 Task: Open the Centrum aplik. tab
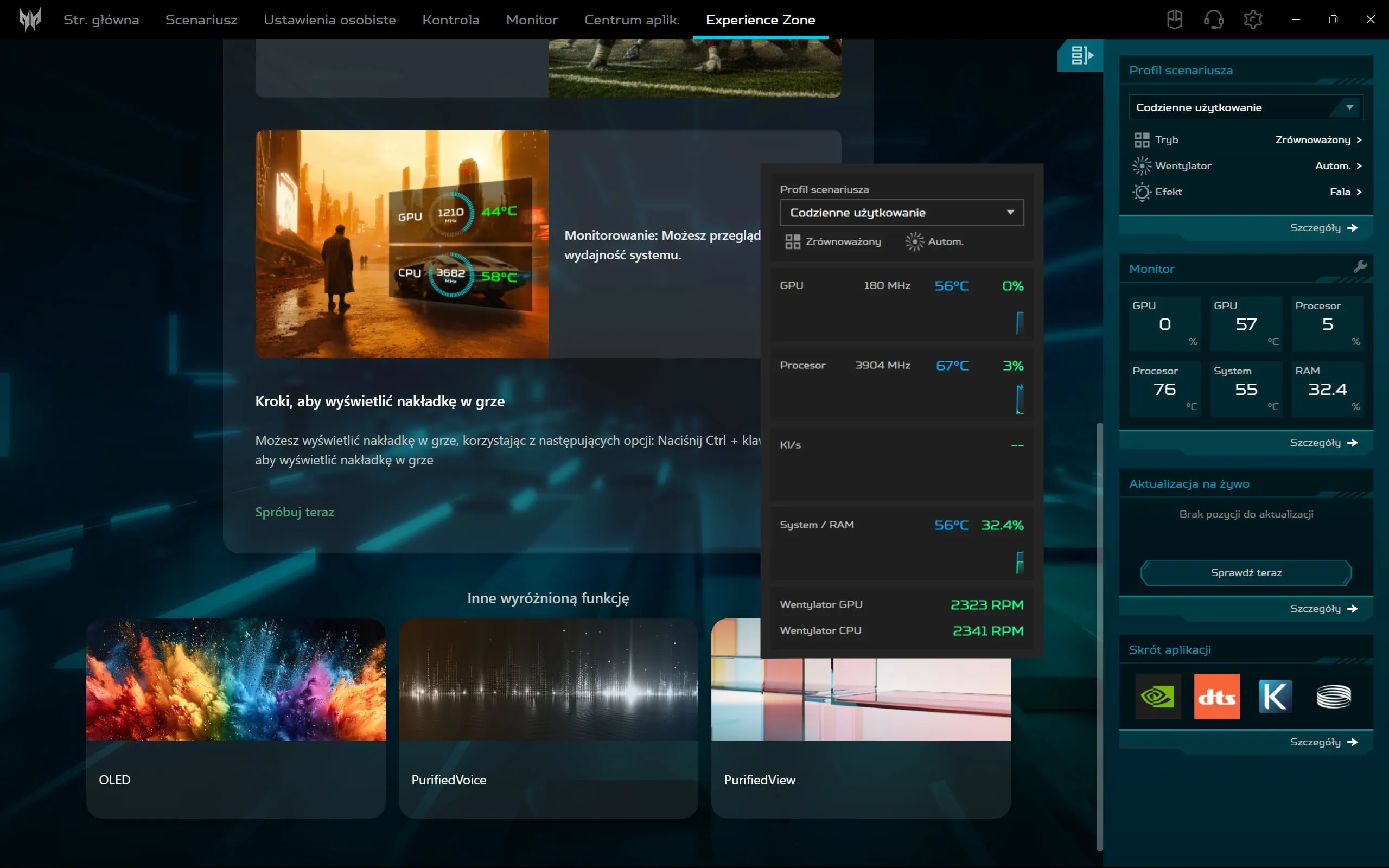632,20
